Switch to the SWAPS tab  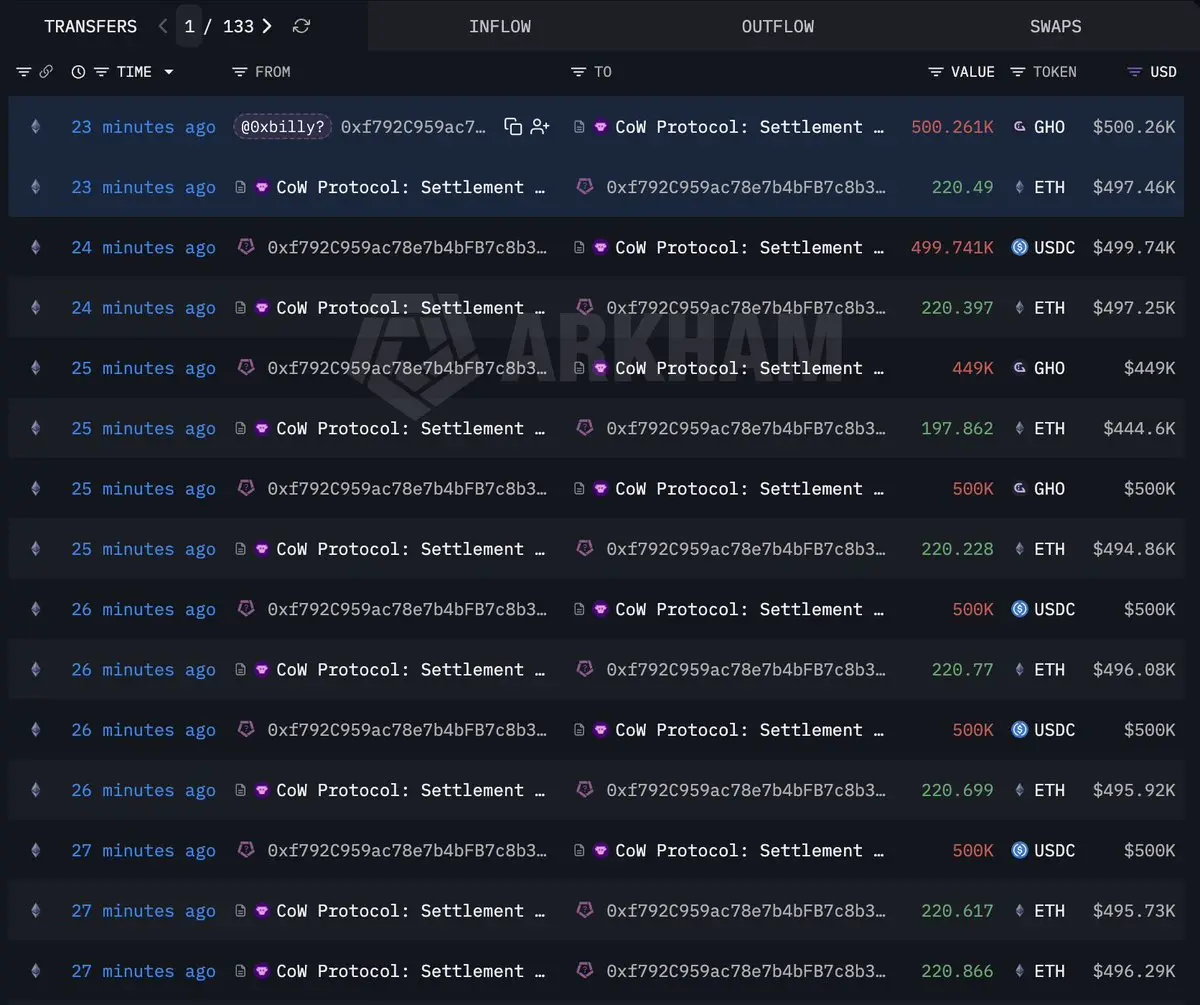click(x=1056, y=26)
